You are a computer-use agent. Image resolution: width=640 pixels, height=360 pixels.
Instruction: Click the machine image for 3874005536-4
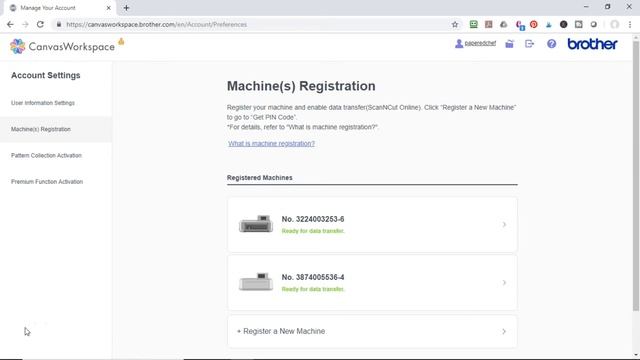(256, 282)
